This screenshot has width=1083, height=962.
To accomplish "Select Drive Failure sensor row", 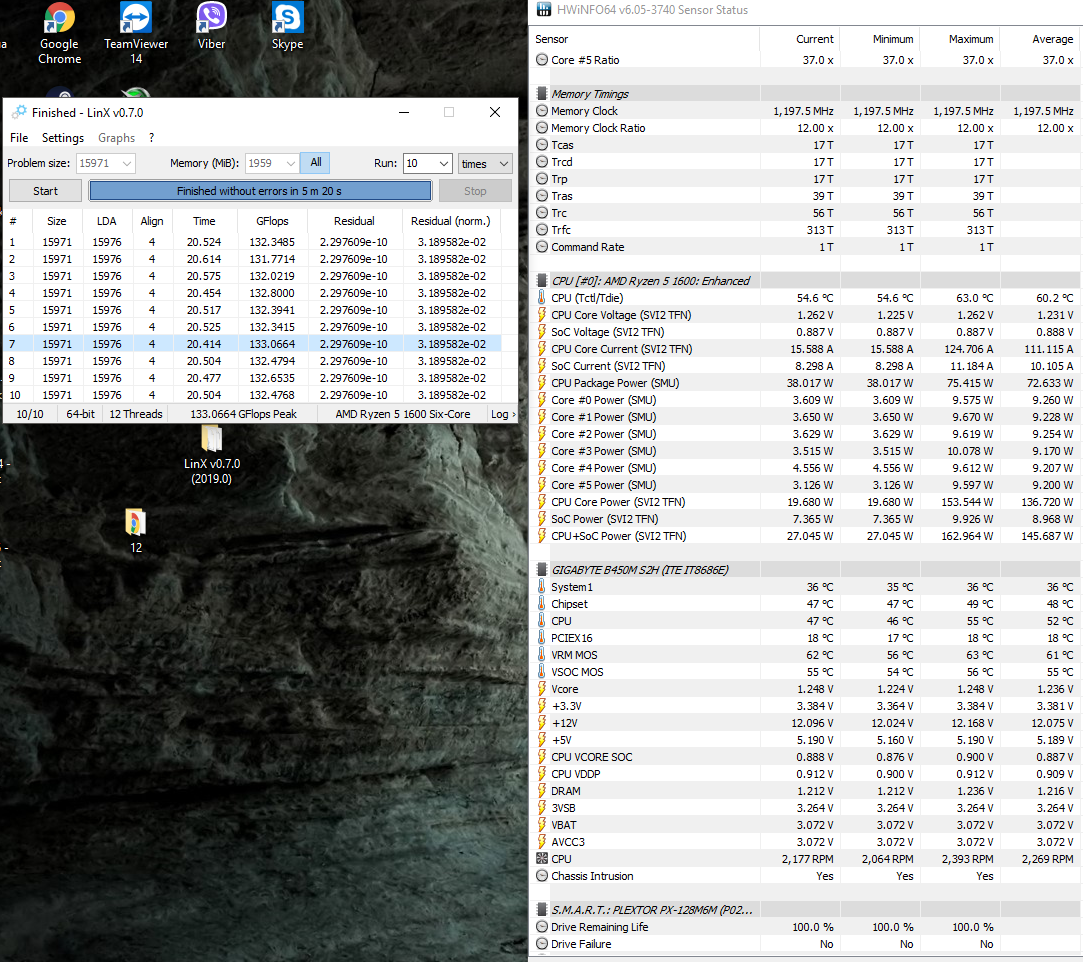I will click(x=805, y=944).
